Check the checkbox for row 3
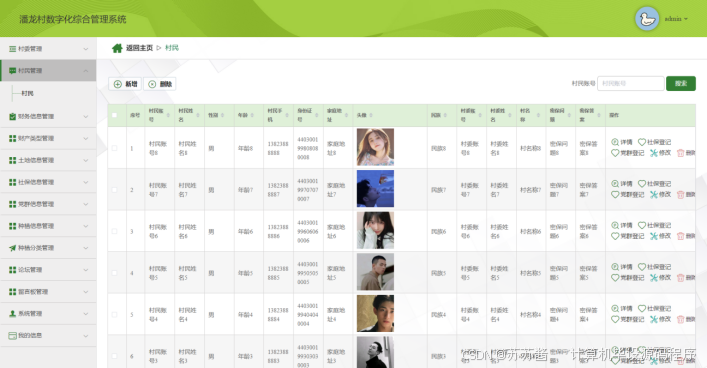707x368 pixels. tap(115, 231)
